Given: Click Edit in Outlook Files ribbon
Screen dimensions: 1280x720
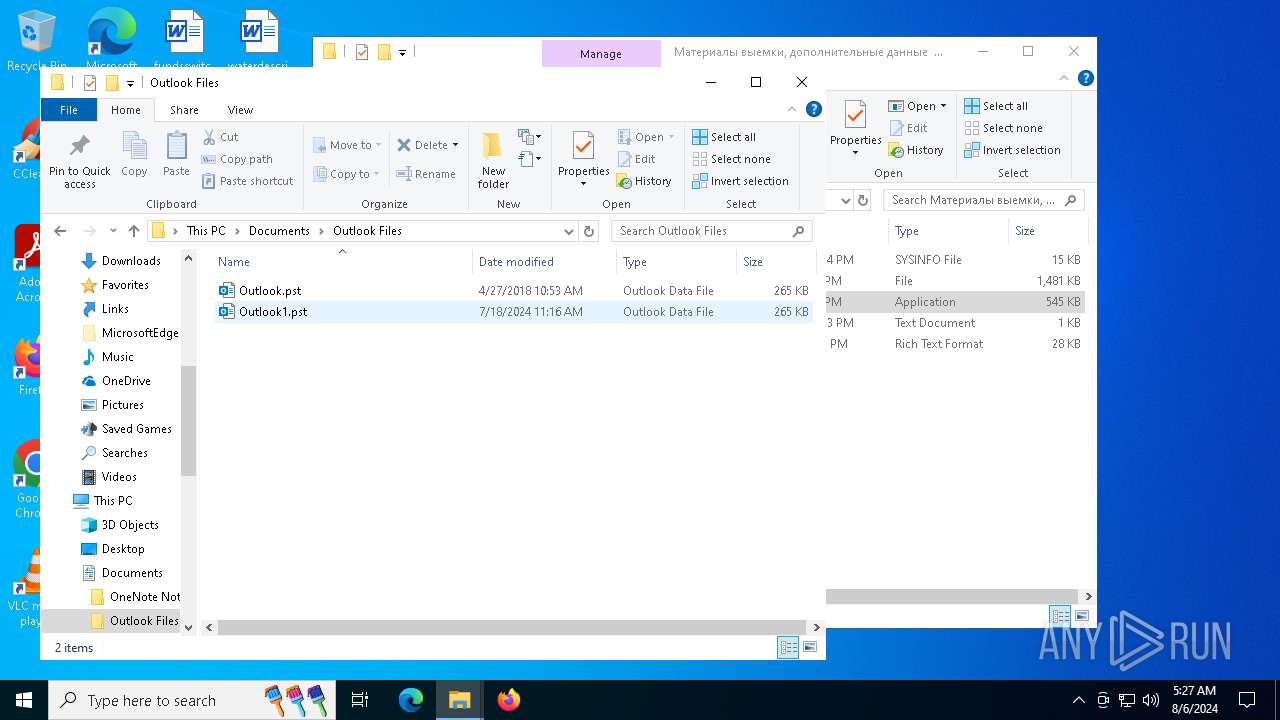Looking at the screenshot, I should (636, 159).
